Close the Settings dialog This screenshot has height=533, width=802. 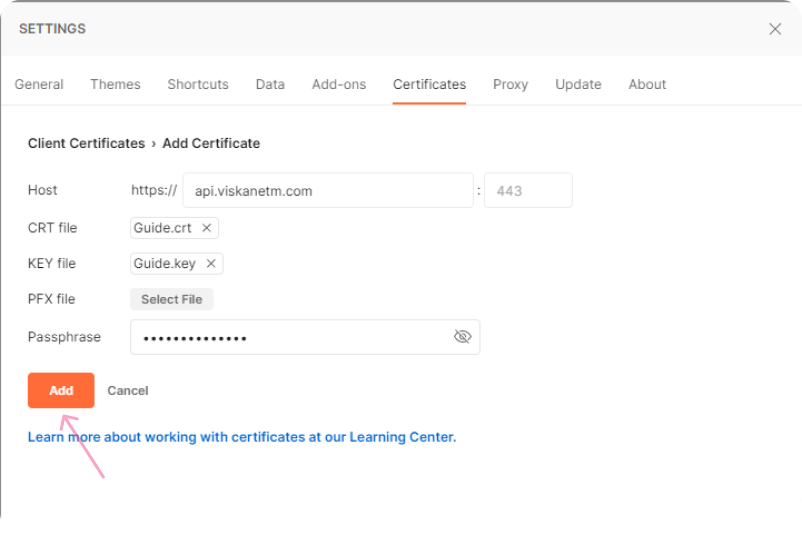click(x=775, y=29)
